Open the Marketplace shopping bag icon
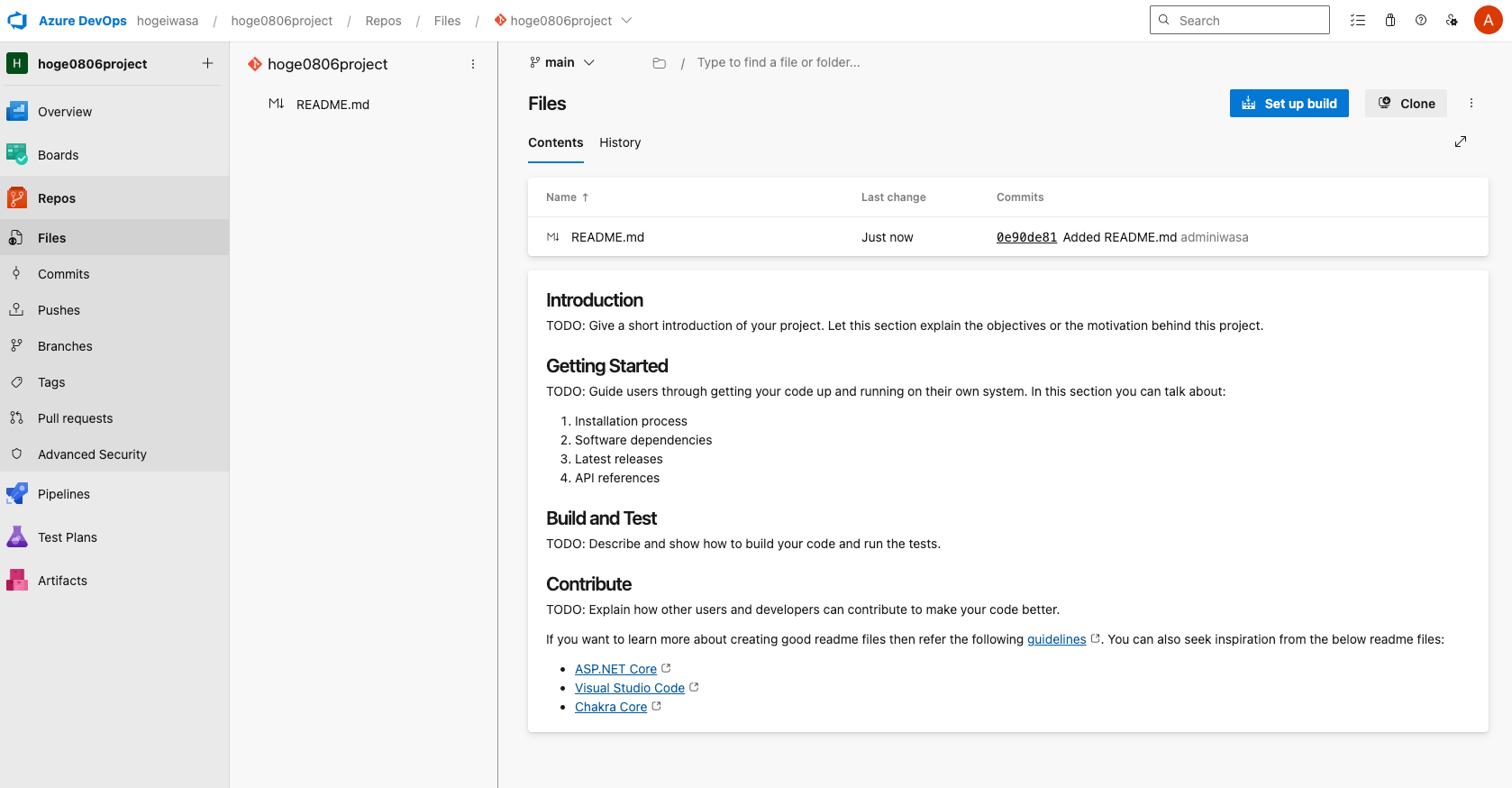This screenshot has width=1512, height=788. pos(1390,20)
